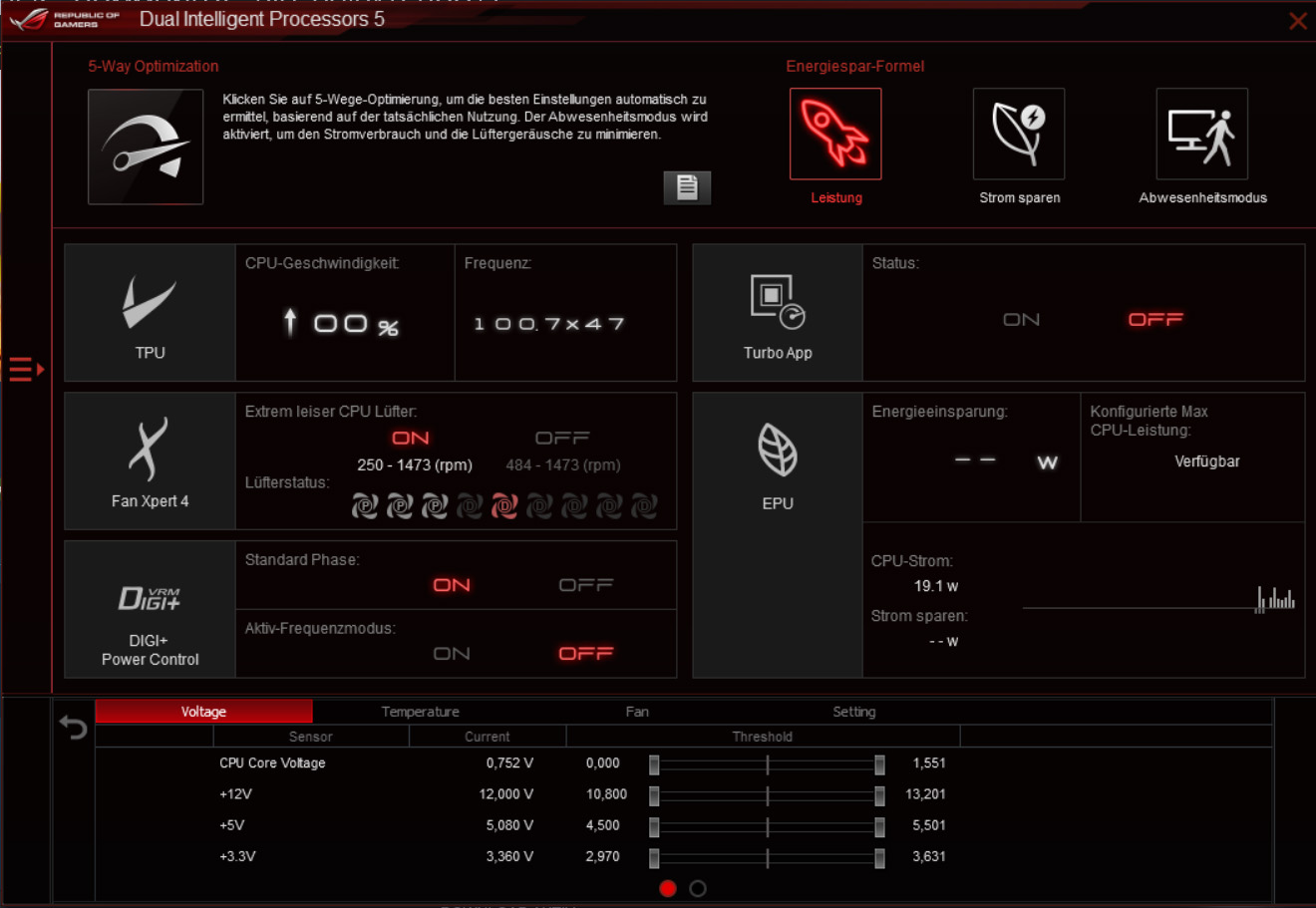Open the DIGI+ Power Control tile
The image size is (1316, 908).
150,609
